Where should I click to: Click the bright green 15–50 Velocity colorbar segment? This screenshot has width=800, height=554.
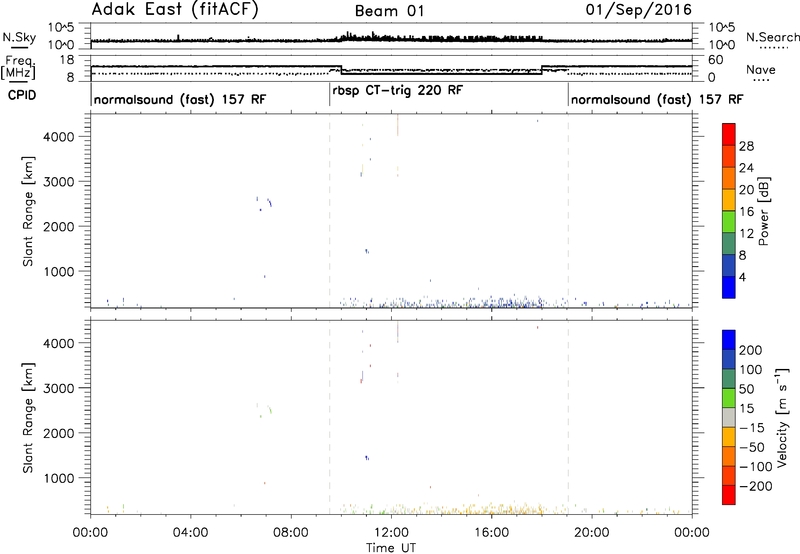[x=729, y=398]
